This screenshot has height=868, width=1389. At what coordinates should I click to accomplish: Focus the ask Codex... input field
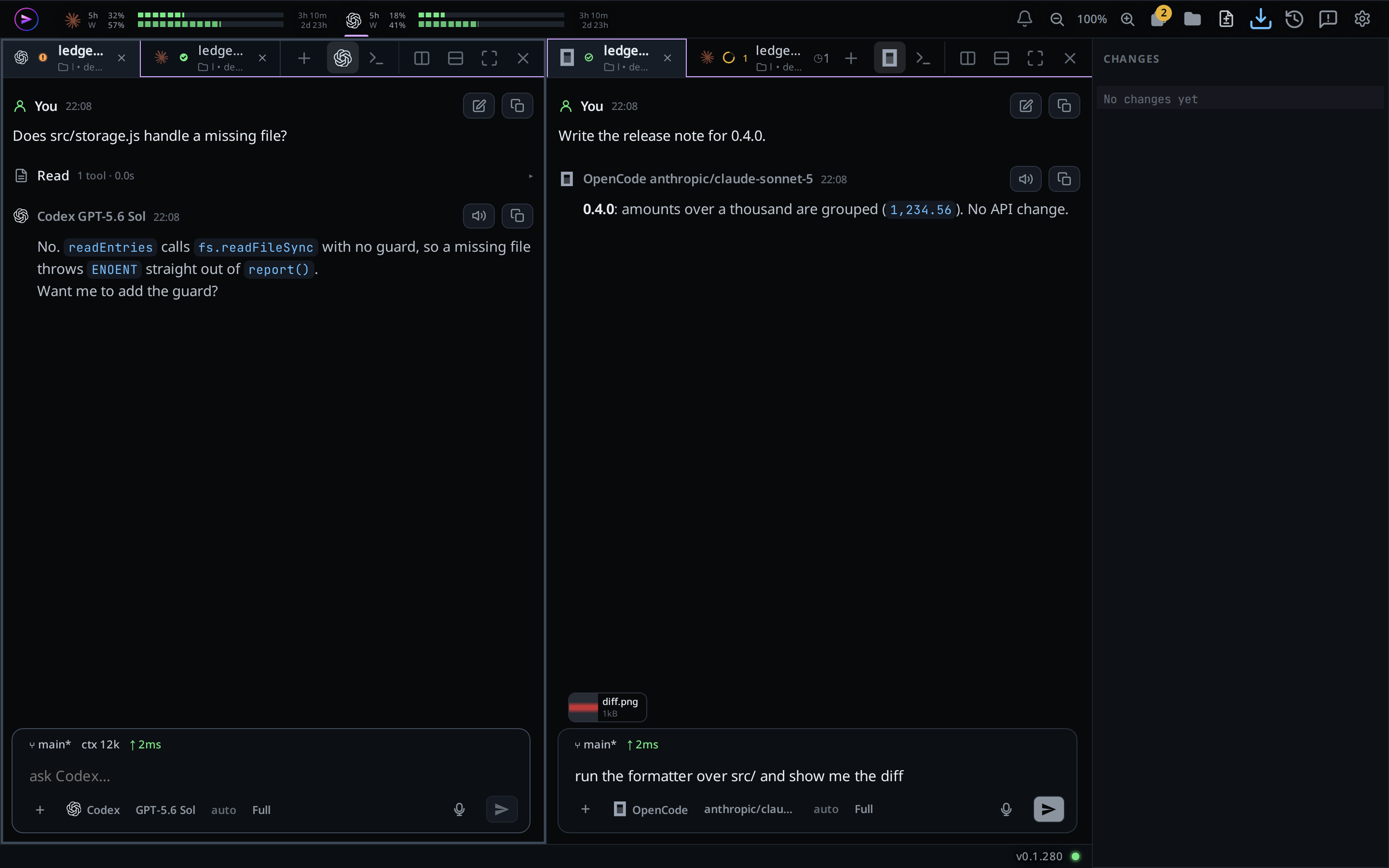(x=271, y=776)
